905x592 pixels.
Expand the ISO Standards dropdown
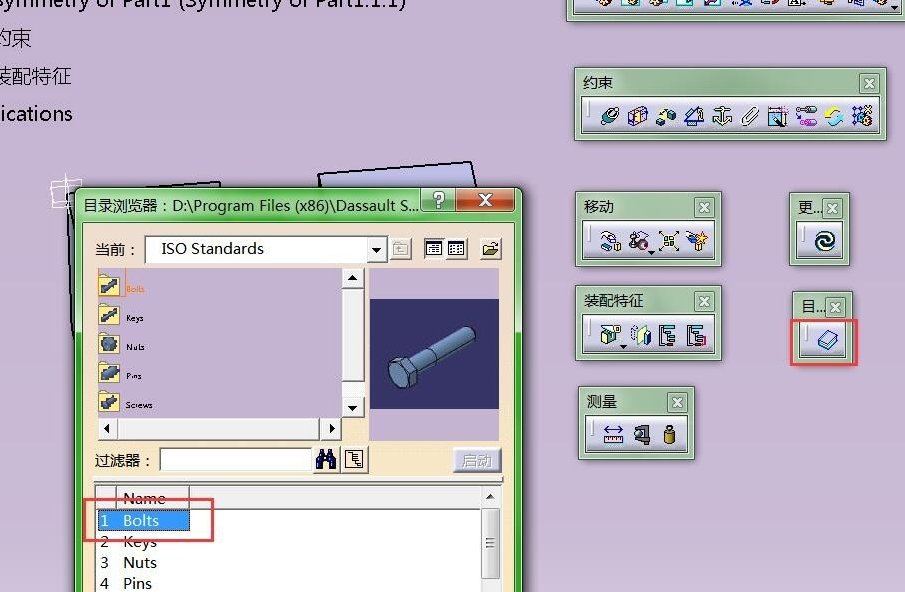[376, 250]
